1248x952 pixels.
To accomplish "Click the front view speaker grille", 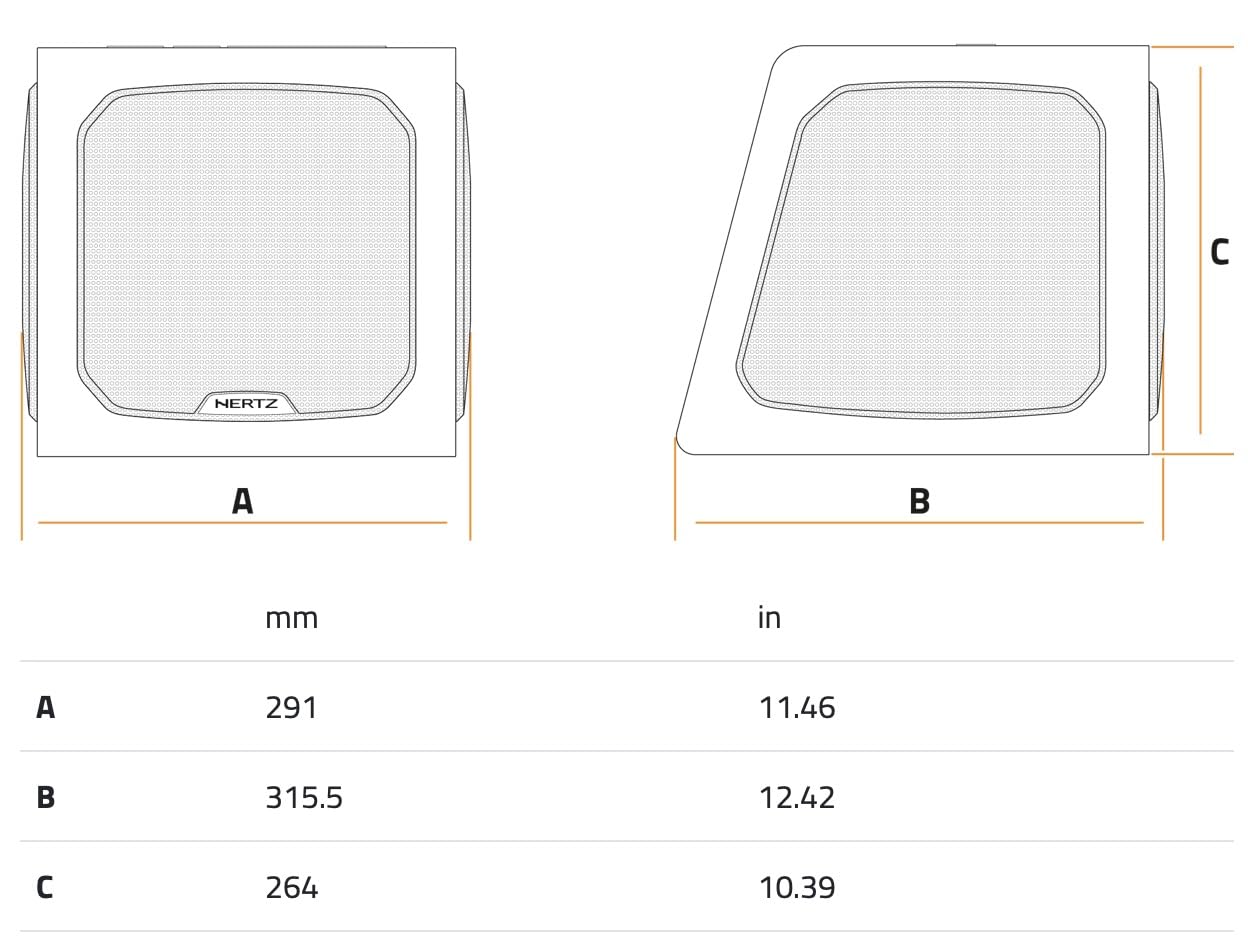I will (246, 252).
